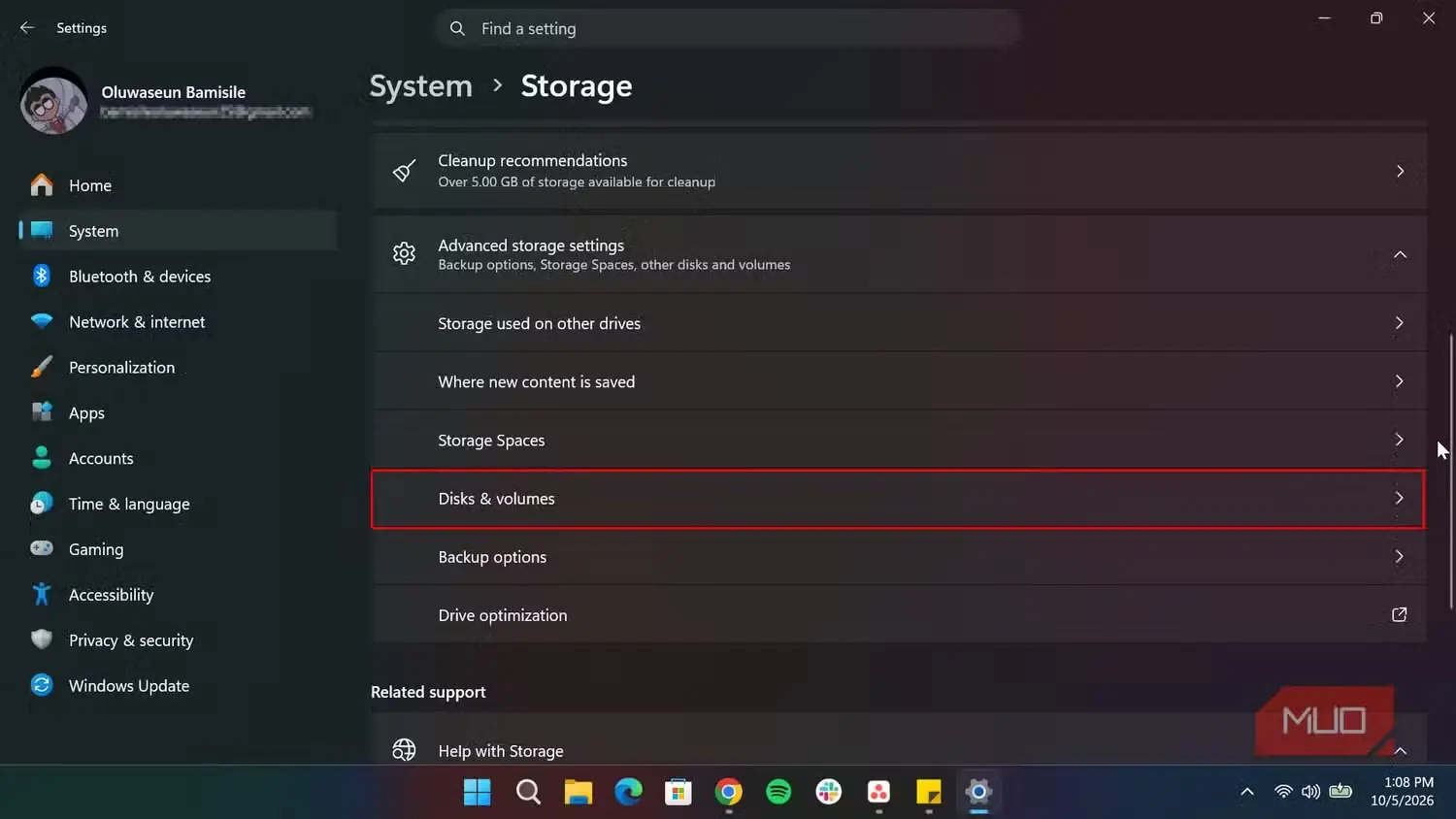Viewport: 1456px width, 819px height.
Task: Open Privacy & security settings
Action: pyautogui.click(x=178, y=640)
